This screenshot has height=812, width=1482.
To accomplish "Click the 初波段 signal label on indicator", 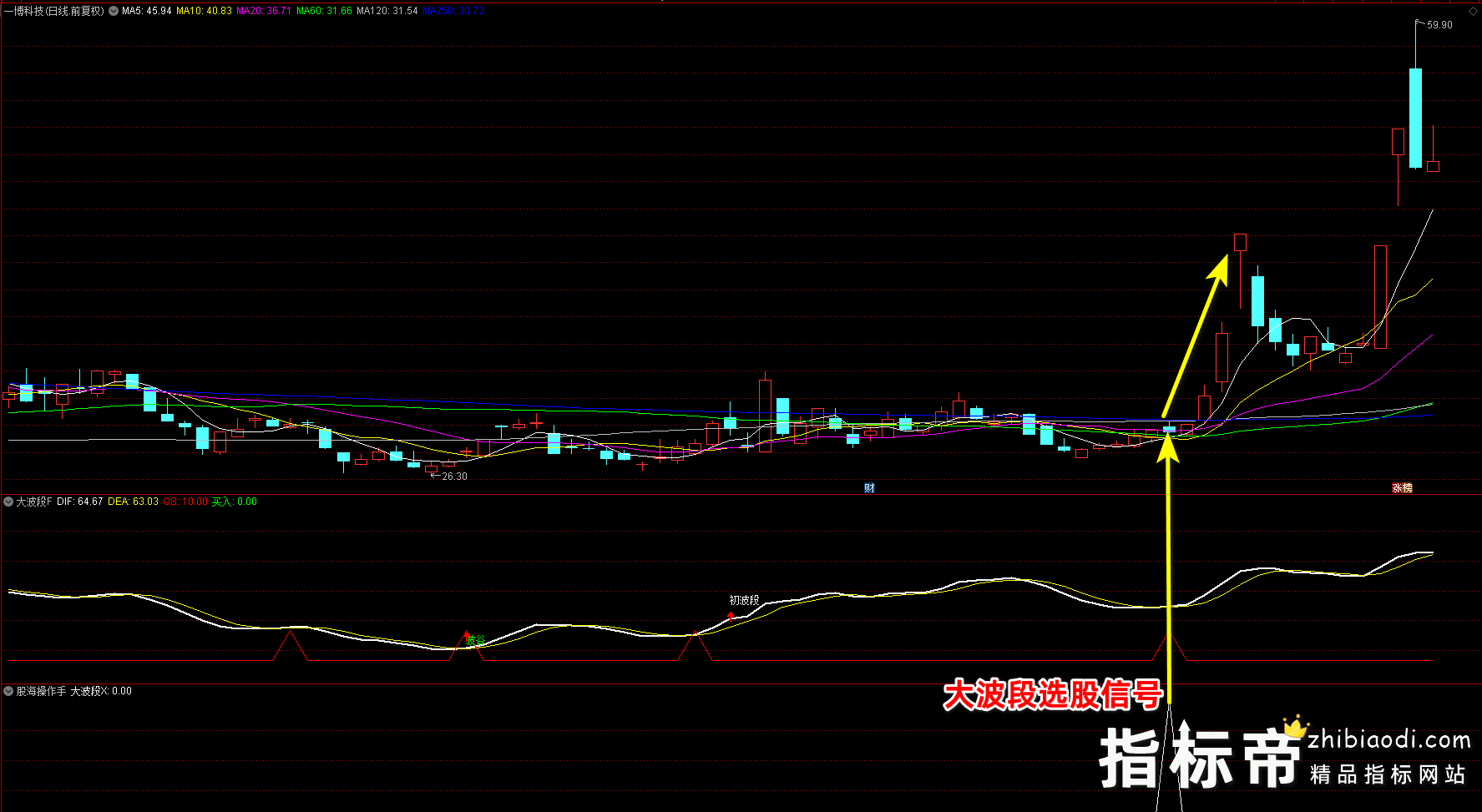I will coord(744,600).
